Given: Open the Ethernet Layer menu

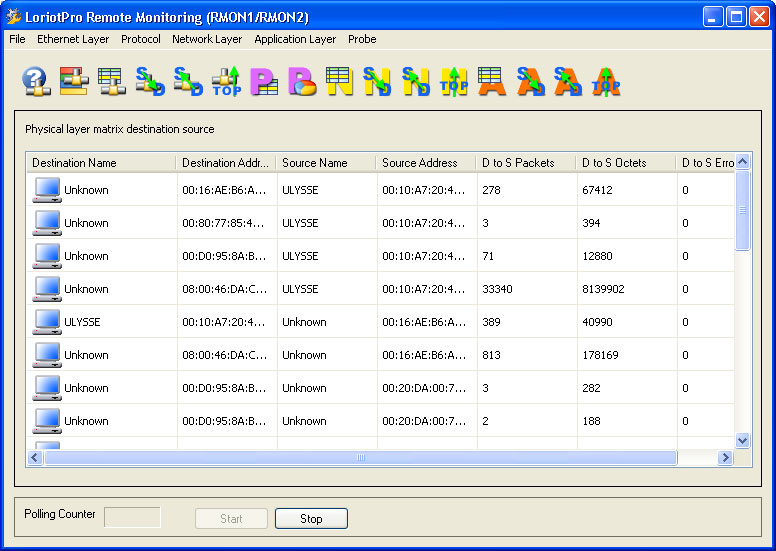Looking at the screenshot, I should pos(73,39).
